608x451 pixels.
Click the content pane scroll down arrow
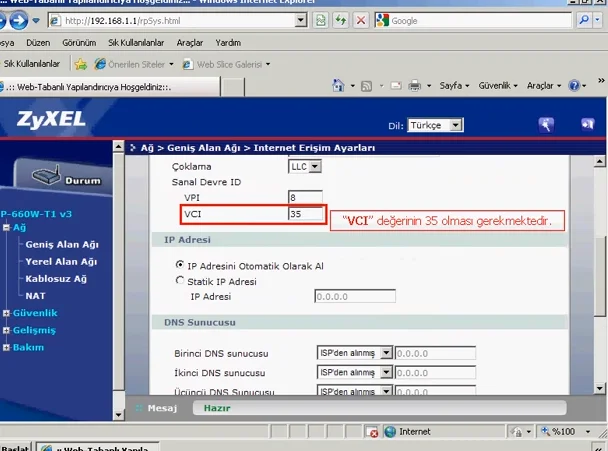pyautogui.click(x=599, y=388)
